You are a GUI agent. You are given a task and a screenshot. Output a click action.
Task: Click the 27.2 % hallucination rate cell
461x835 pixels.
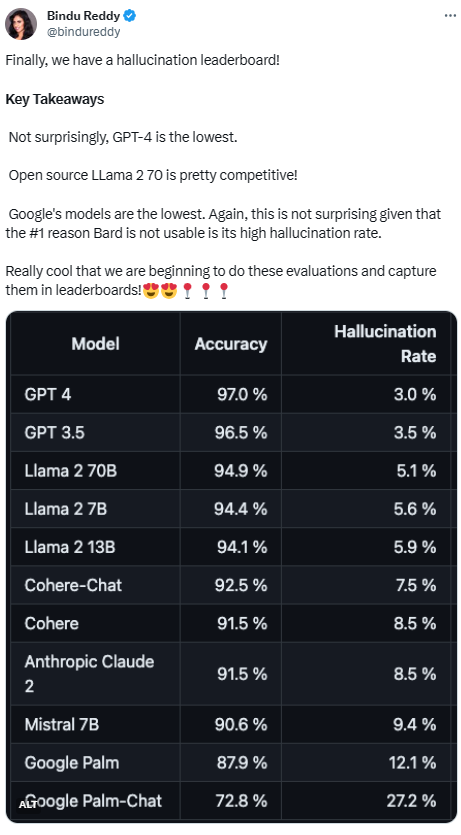411,800
